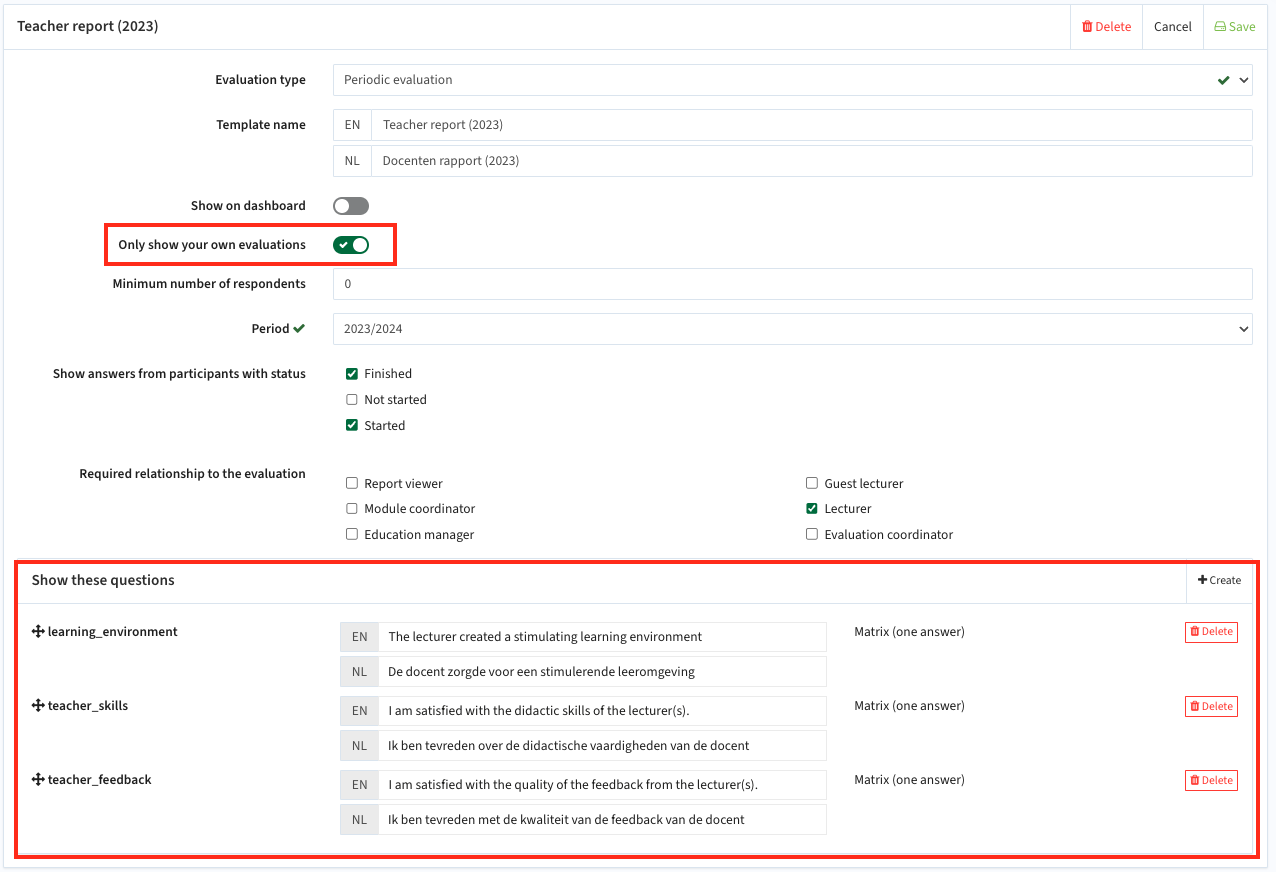Viewport: 1276px width, 872px height.
Task: Delete the teacher_skills question
Action: point(1211,706)
